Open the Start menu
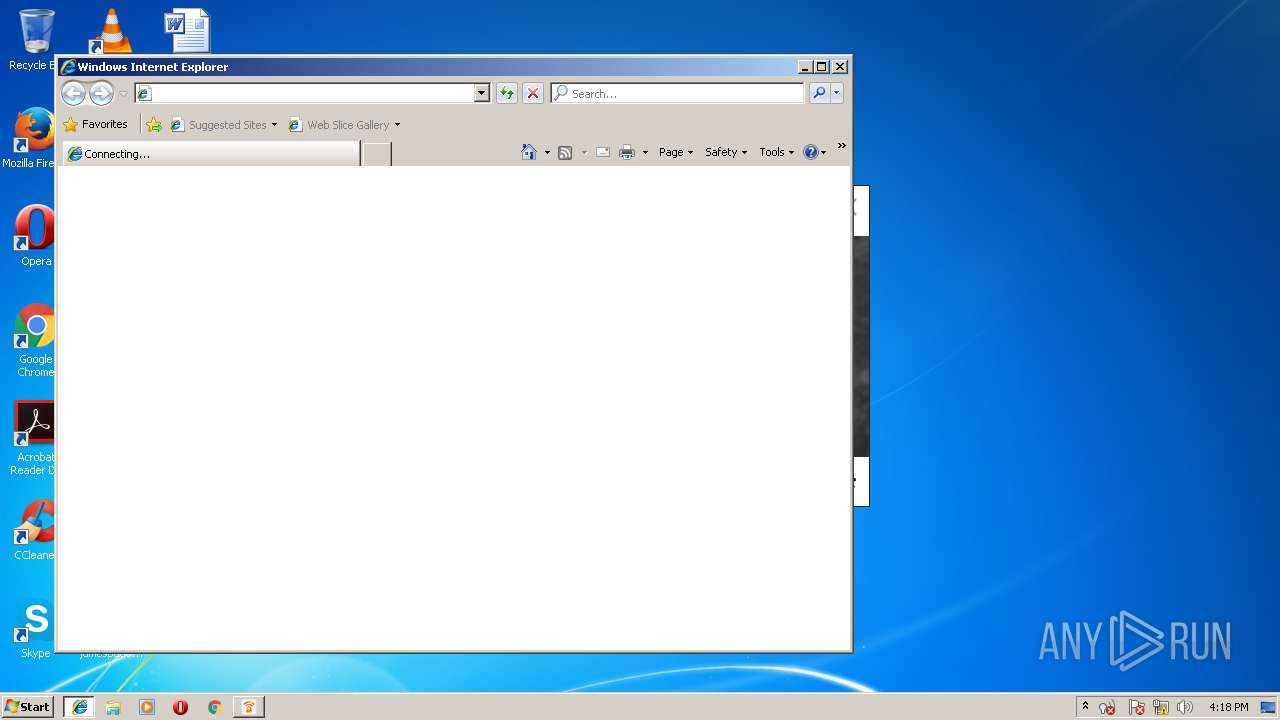Viewport: 1280px width, 720px height. pyautogui.click(x=27, y=706)
